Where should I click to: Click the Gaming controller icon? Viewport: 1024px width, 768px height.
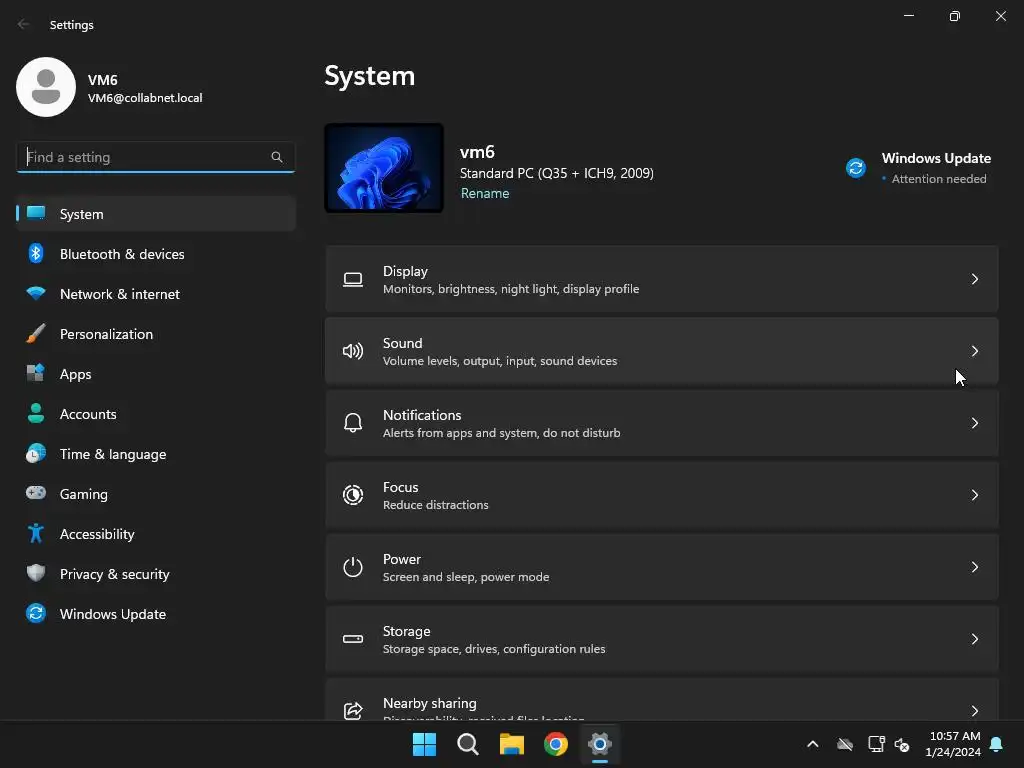36,493
